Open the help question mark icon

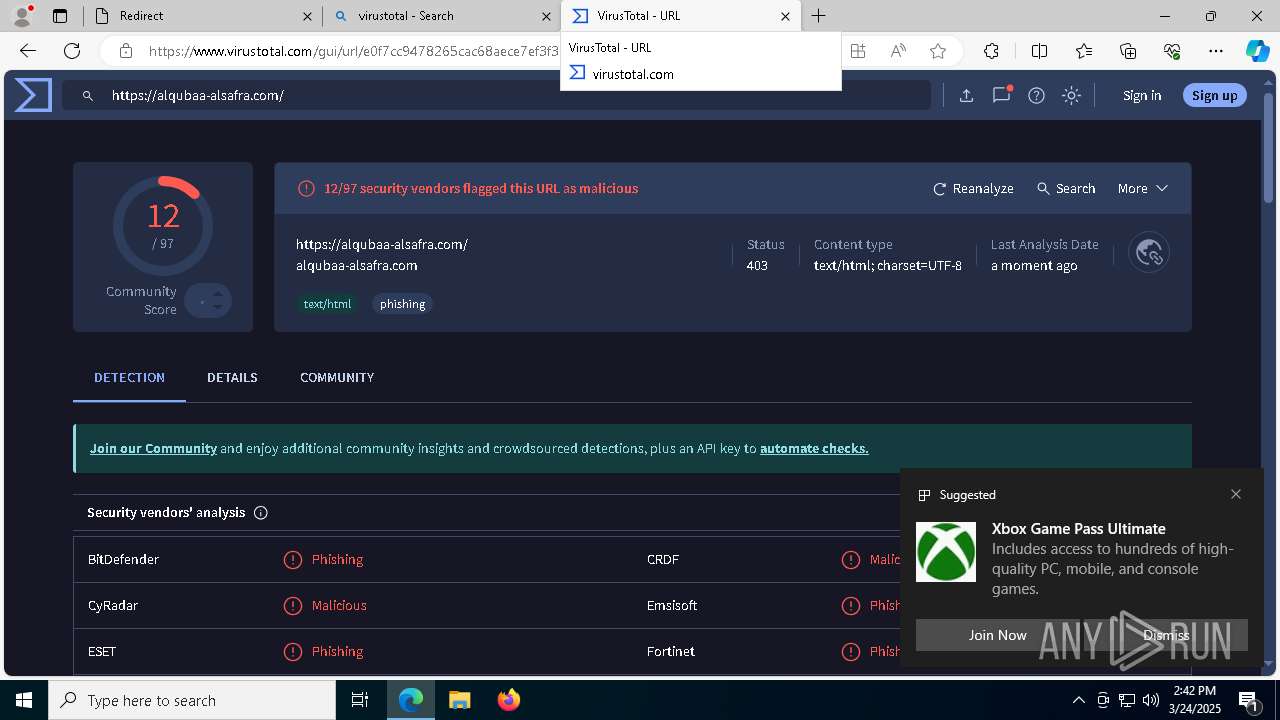pos(1036,95)
